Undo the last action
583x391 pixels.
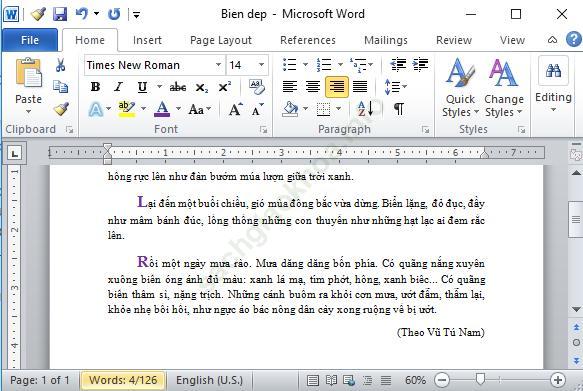[x=81, y=14]
